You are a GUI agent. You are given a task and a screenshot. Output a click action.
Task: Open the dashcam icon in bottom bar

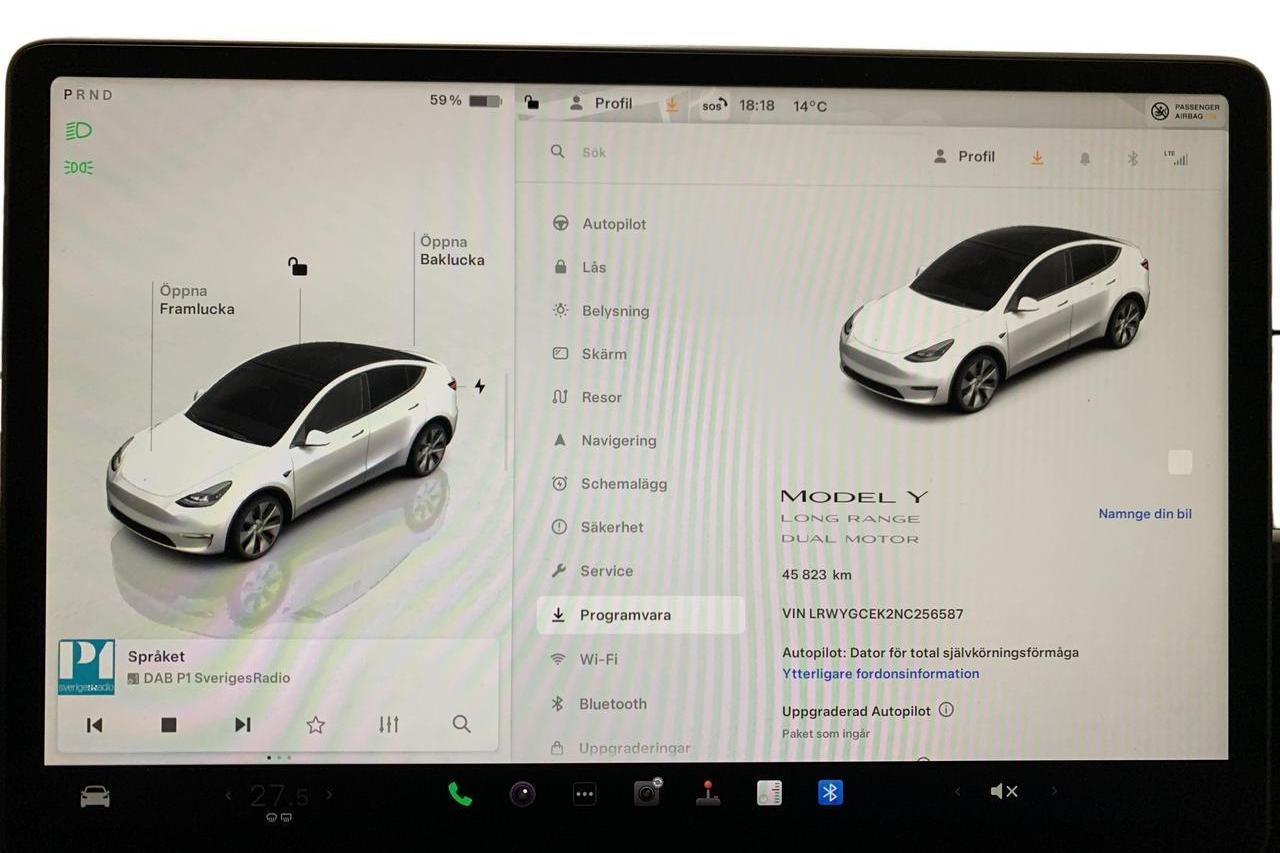(648, 792)
